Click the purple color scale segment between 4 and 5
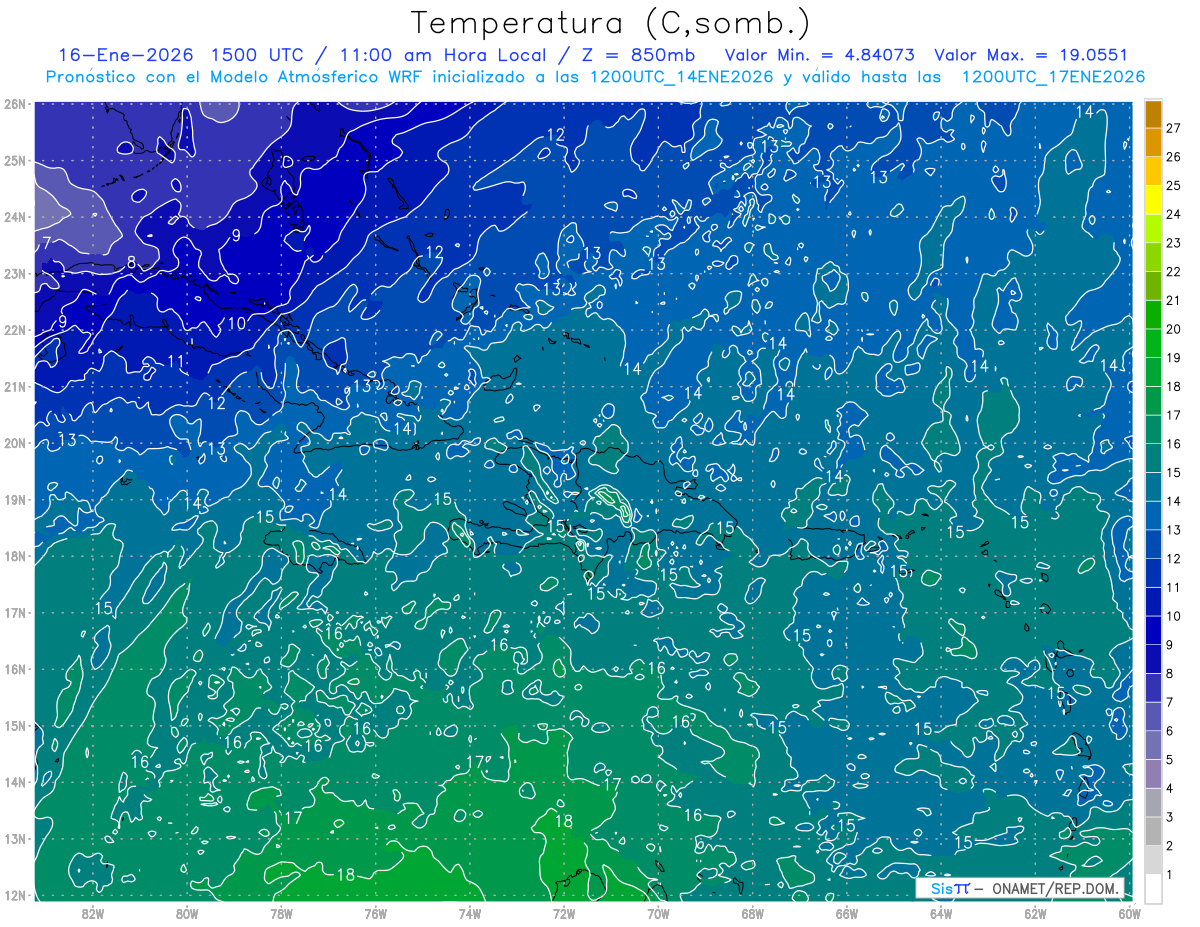The height and width of the screenshot is (927, 1200). click(x=1153, y=773)
